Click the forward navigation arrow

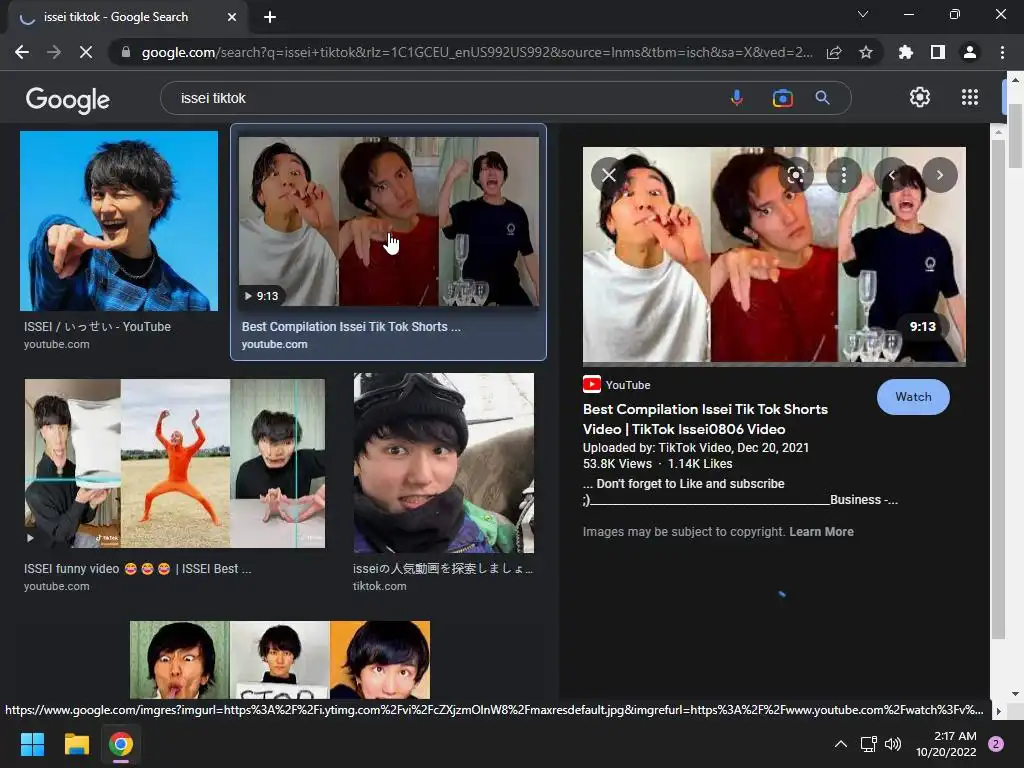(x=54, y=52)
